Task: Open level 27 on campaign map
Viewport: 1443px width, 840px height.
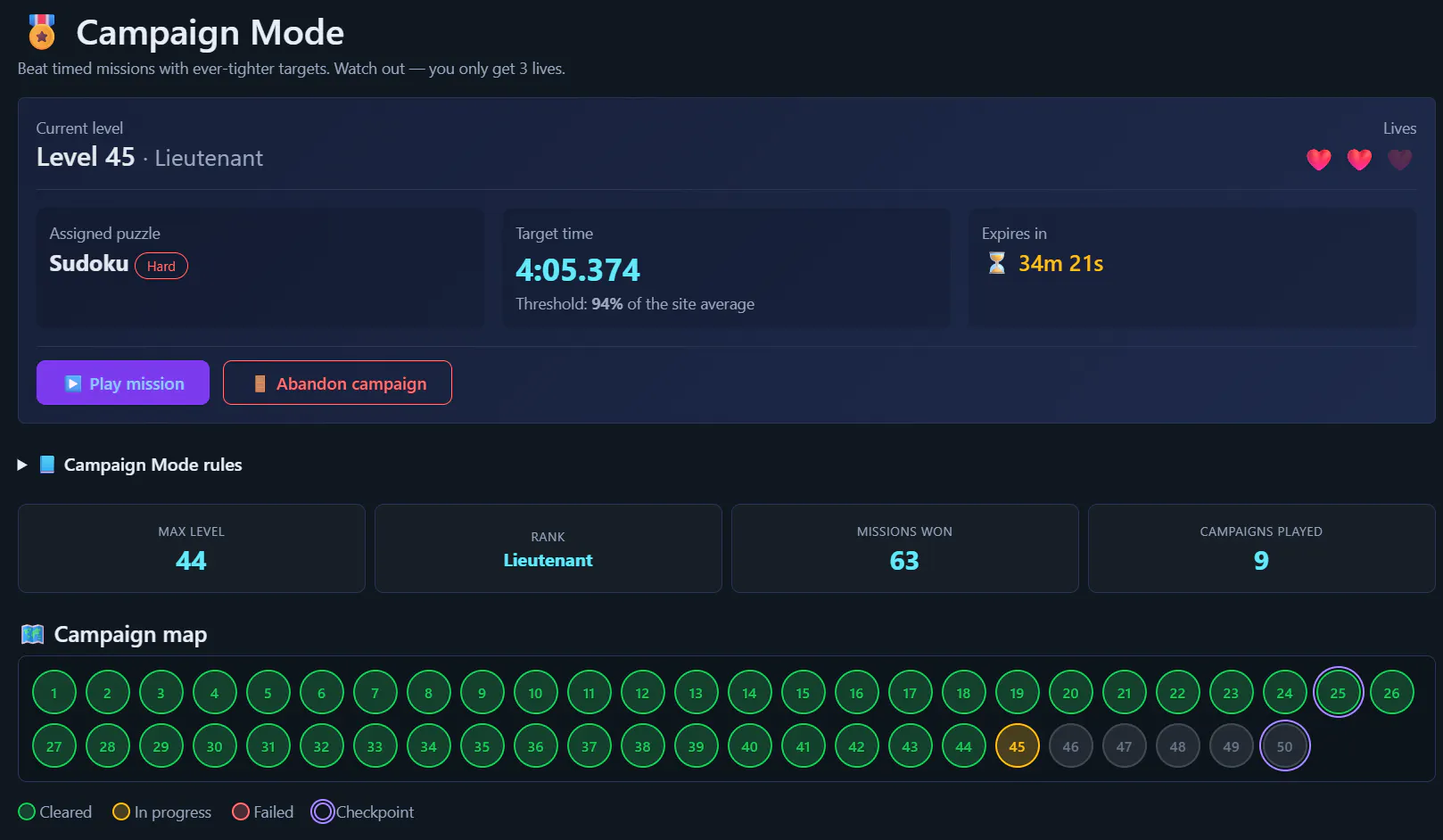Action: (x=54, y=746)
